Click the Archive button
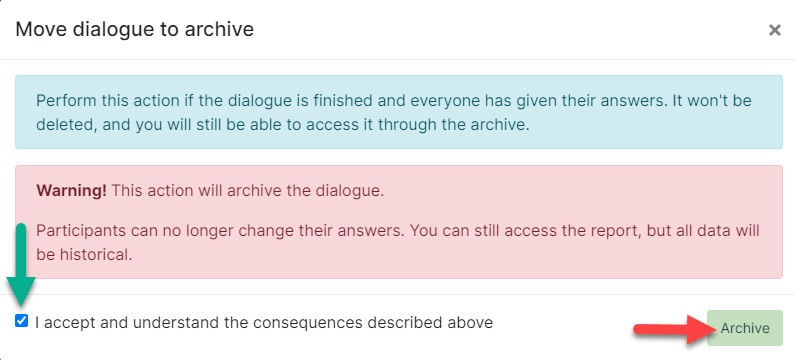Screen dimensions: 795x360 point(745,328)
